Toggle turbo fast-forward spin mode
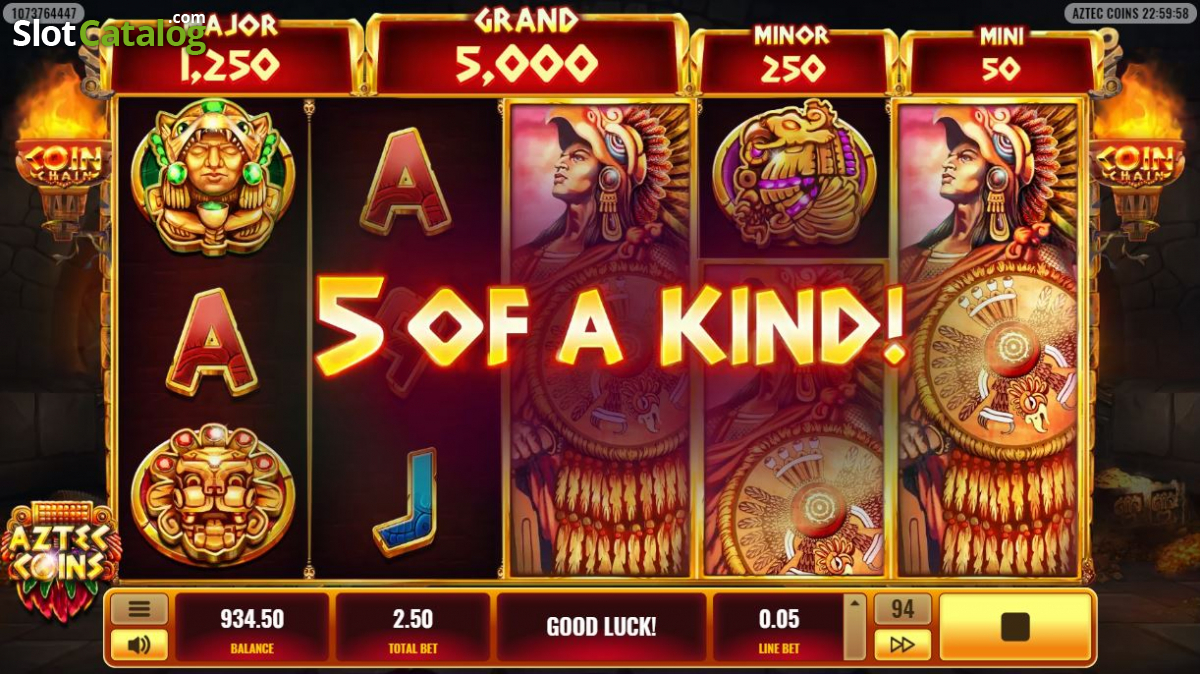This screenshot has height=674, width=1200. point(902,645)
